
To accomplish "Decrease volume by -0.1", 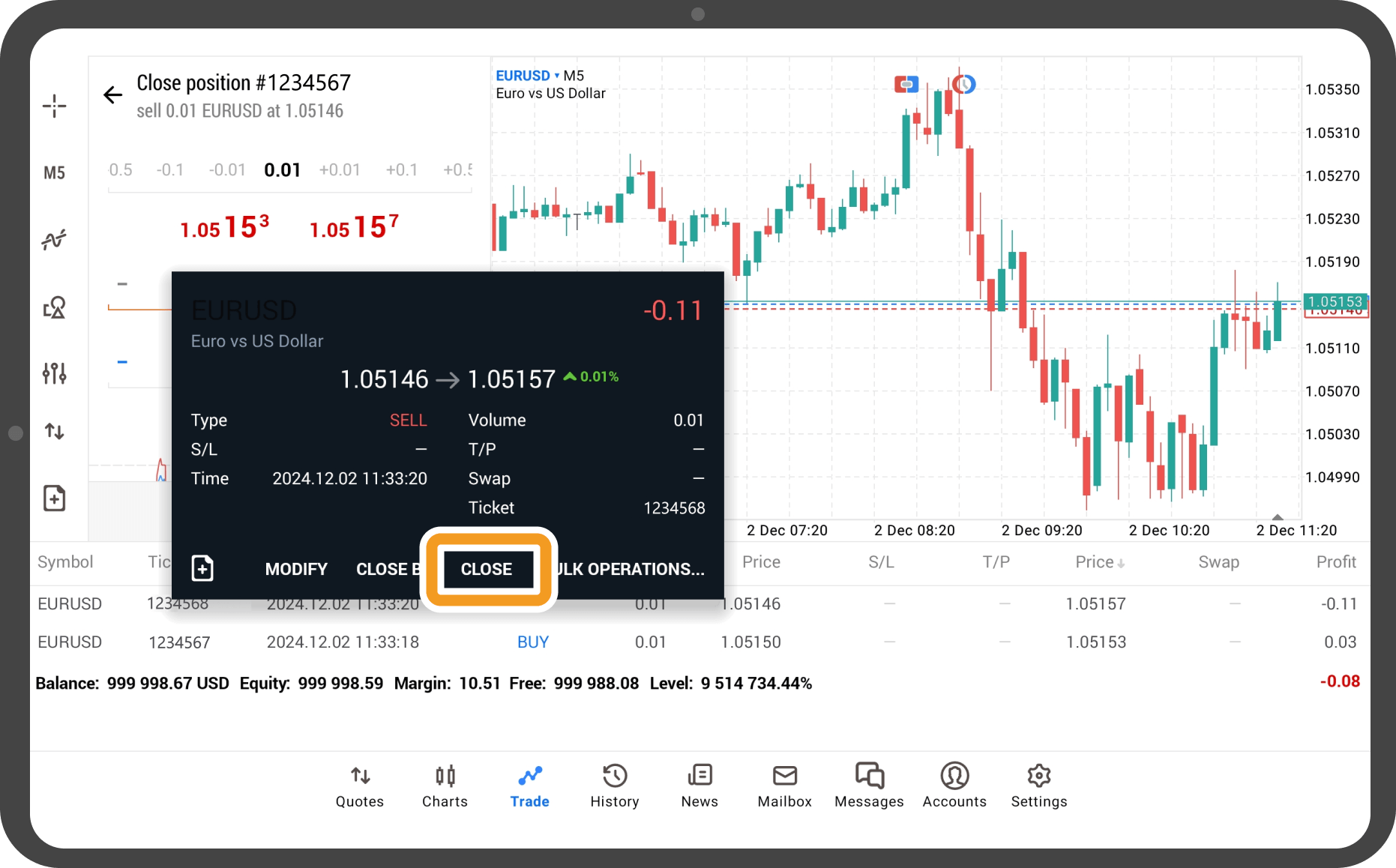I will click(x=170, y=170).
